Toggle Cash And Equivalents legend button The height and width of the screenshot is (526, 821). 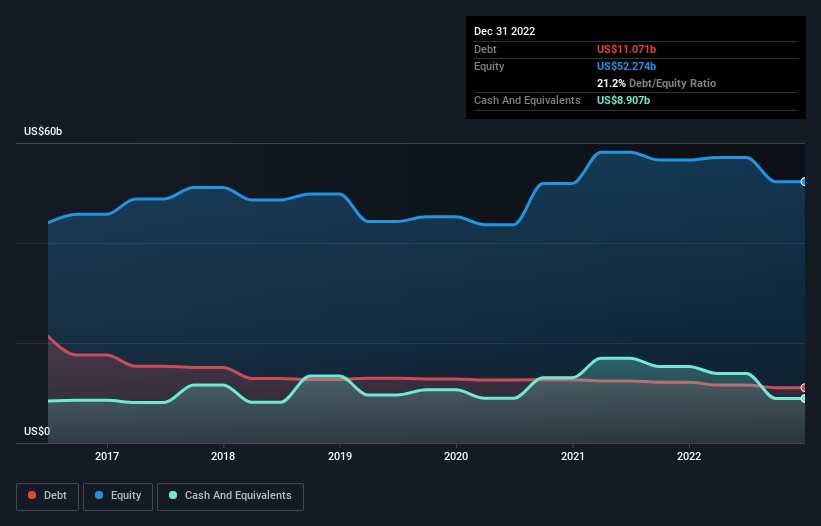(x=230, y=496)
